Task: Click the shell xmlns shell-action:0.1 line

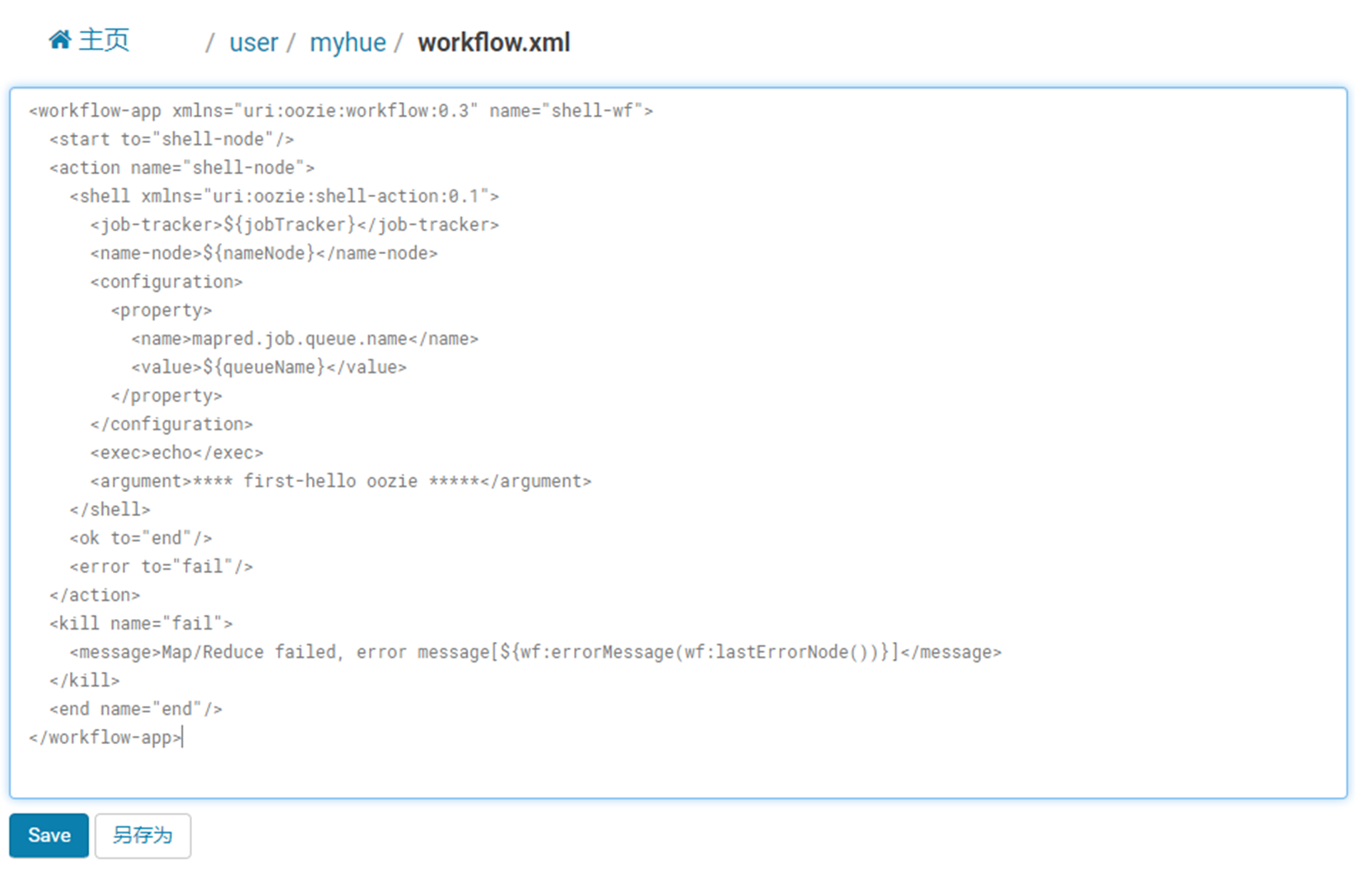Action: [284, 196]
